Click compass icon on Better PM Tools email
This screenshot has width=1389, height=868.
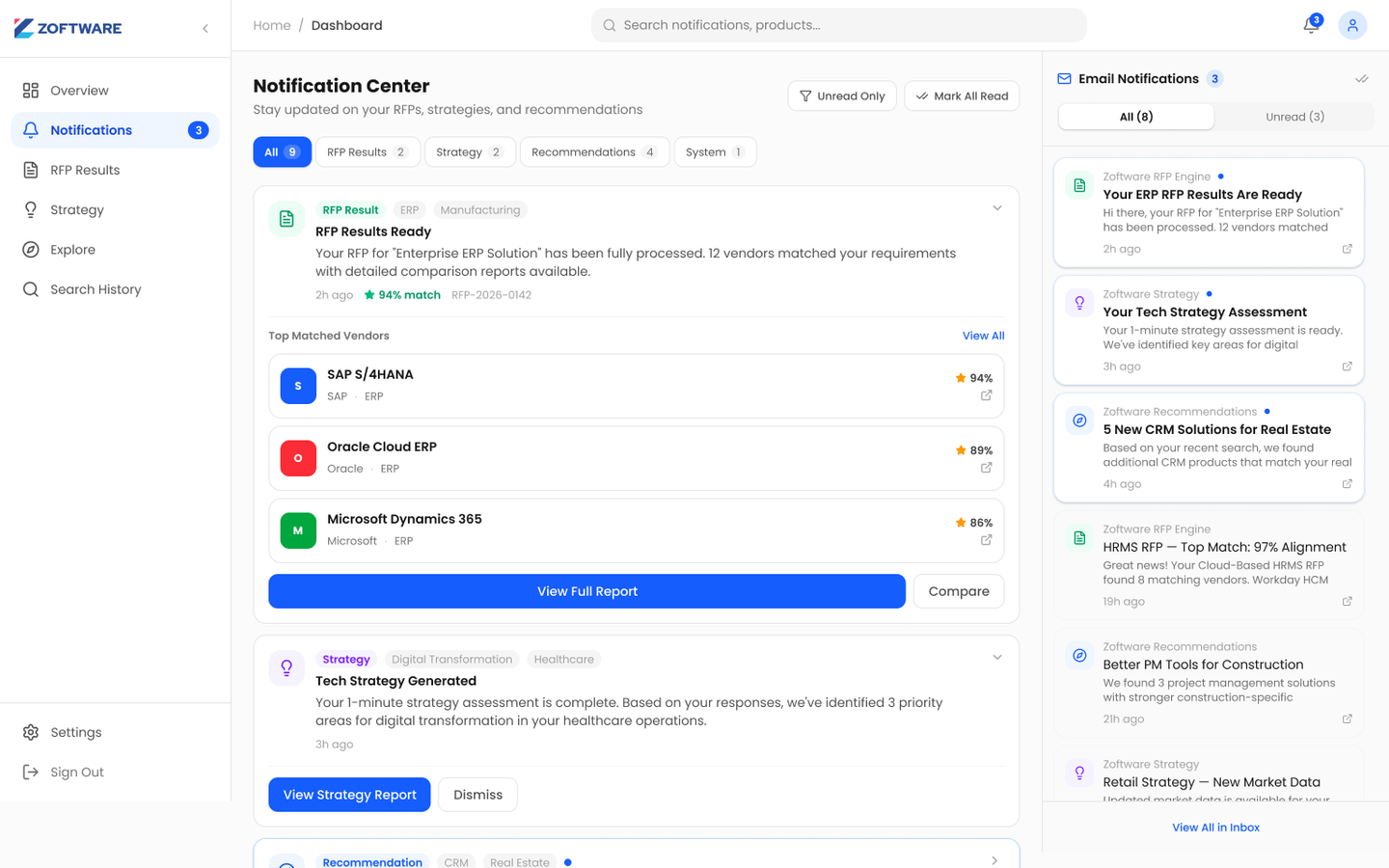click(x=1079, y=656)
